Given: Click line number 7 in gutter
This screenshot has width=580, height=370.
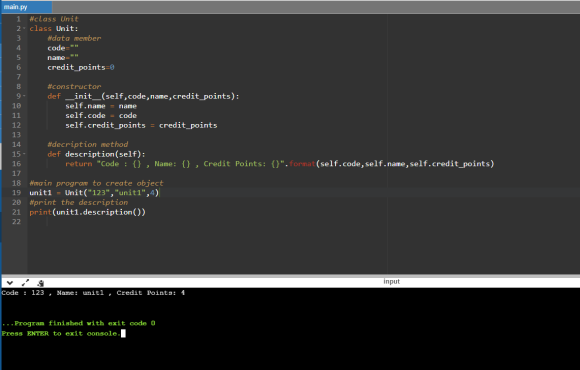Looking at the screenshot, I should coord(18,77).
